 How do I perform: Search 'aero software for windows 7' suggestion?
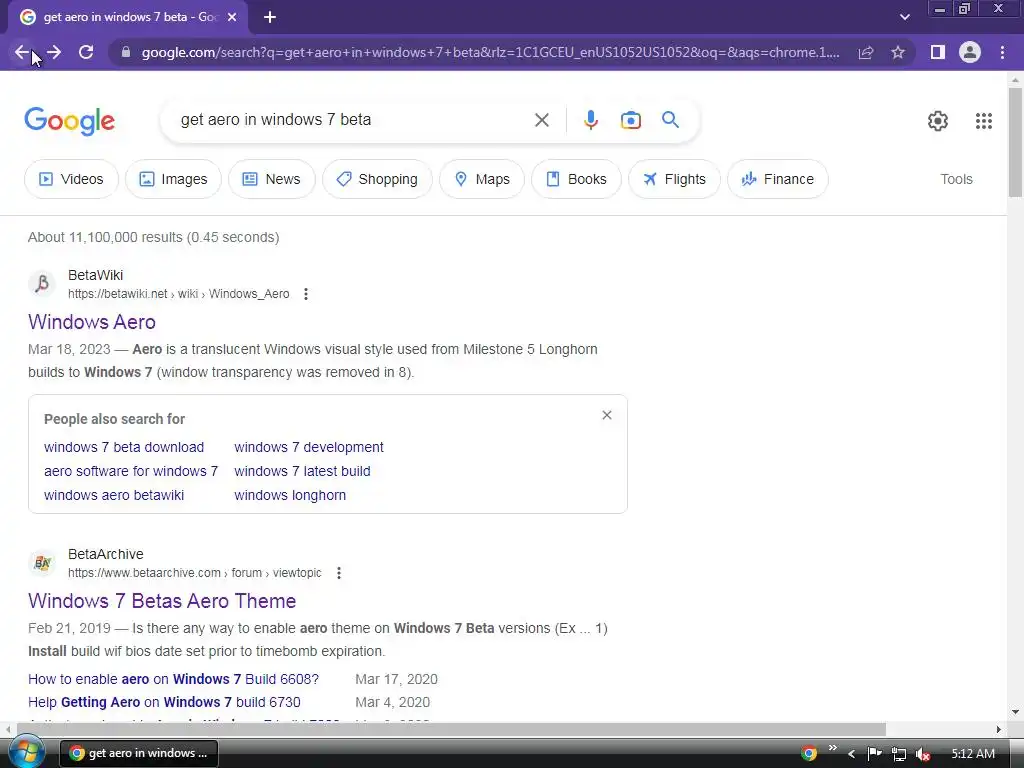[x=131, y=471]
